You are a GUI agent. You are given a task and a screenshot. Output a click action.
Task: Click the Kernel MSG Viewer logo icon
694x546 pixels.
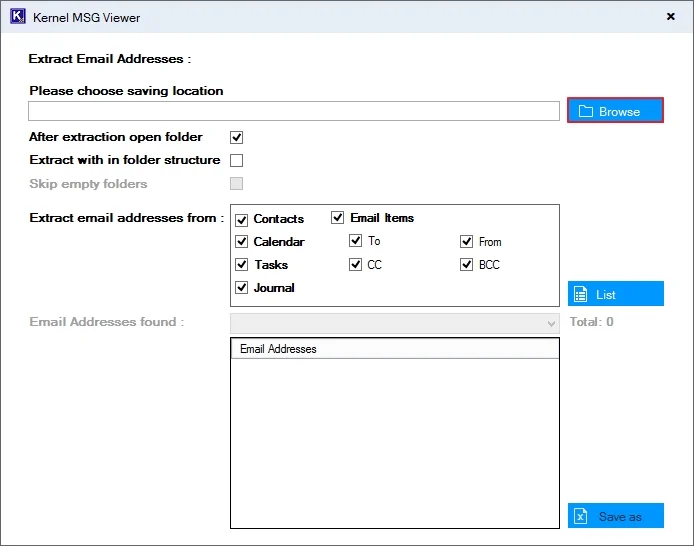[x=18, y=17]
